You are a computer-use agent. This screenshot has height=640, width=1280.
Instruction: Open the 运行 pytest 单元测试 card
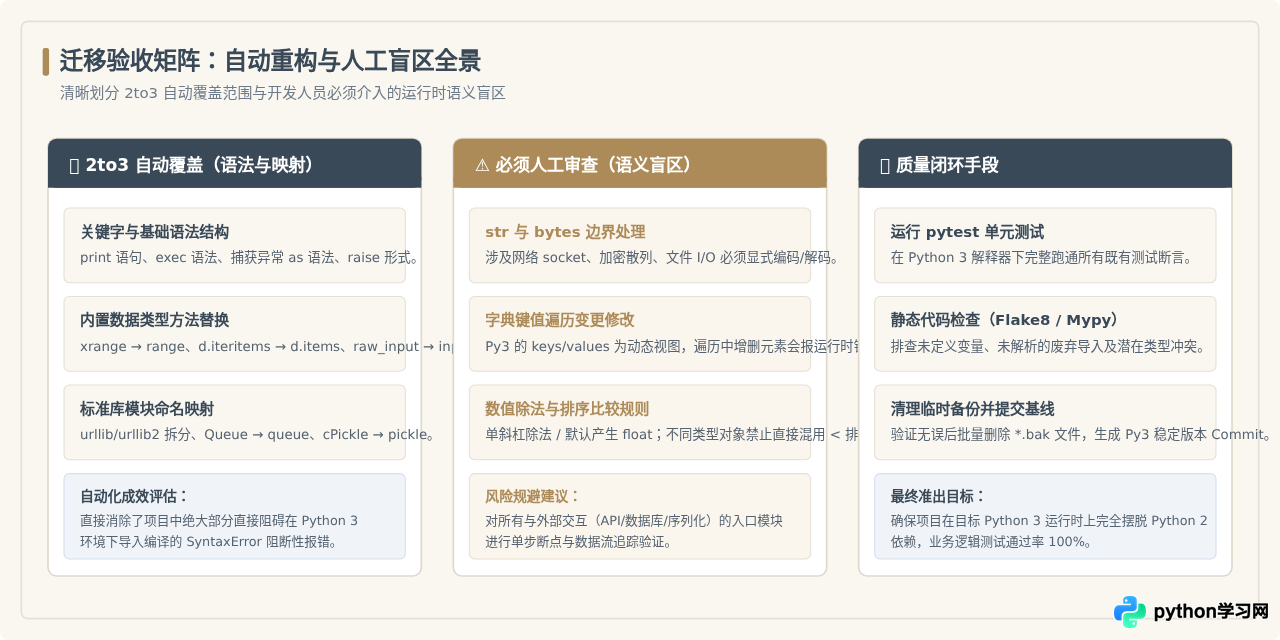pyautogui.click(x=1045, y=245)
